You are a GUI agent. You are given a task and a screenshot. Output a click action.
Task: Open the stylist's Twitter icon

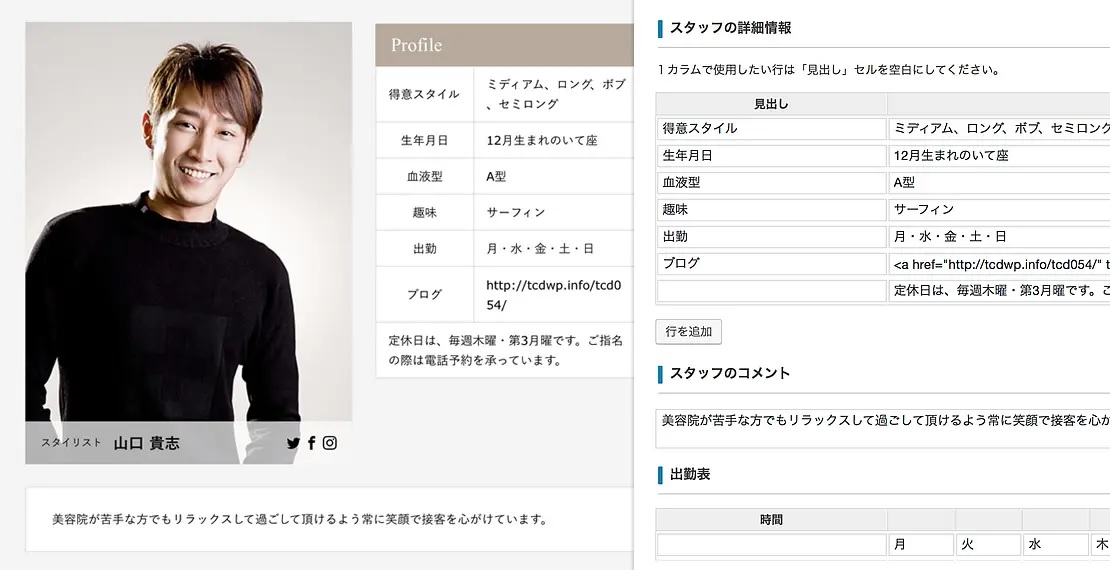[293, 443]
